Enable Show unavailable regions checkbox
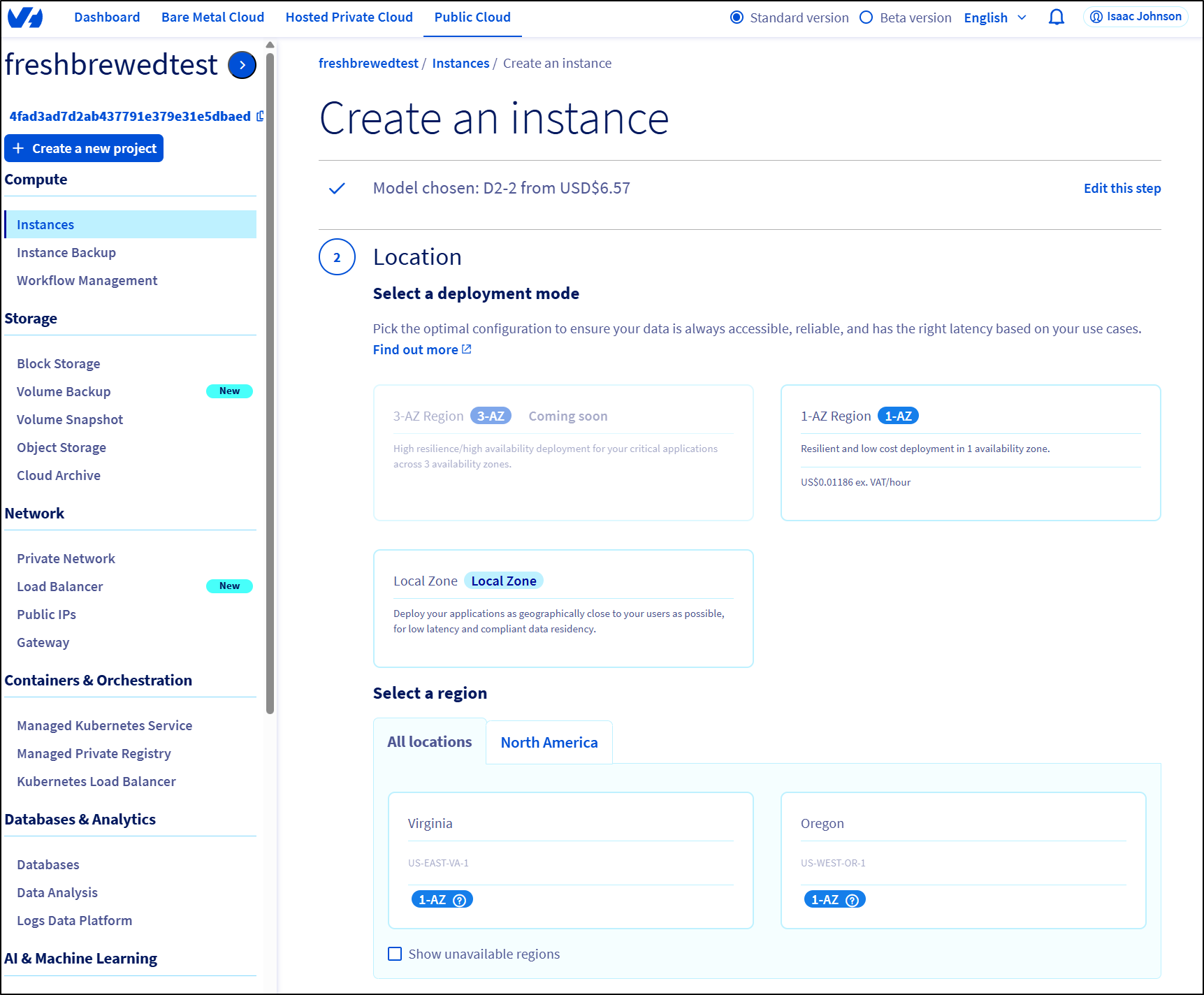This screenshot has height=995, width=1204. pyautogui.click(x=395, y=954)
